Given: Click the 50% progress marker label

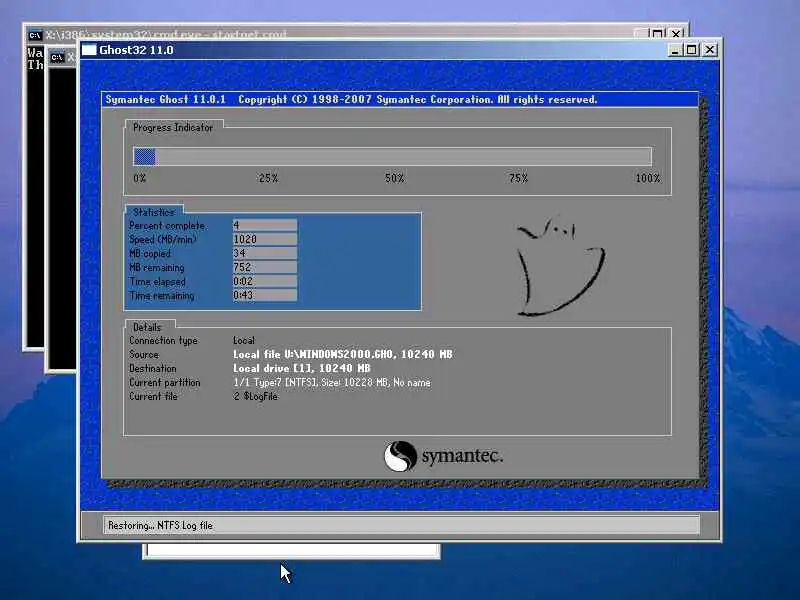Looking at the screenshot, I should click(394, 178).
